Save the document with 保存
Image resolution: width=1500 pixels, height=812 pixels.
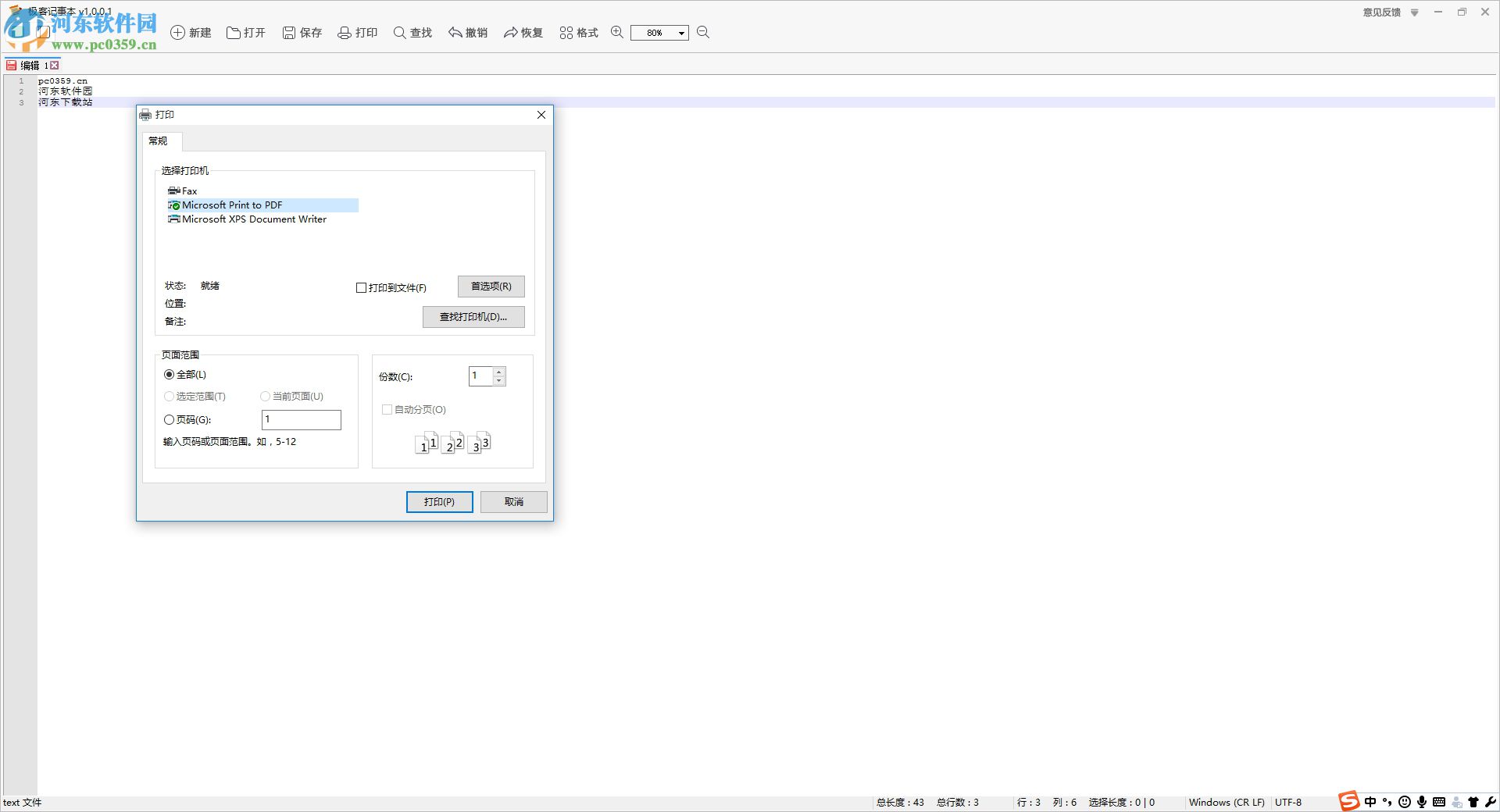(302, 33)
